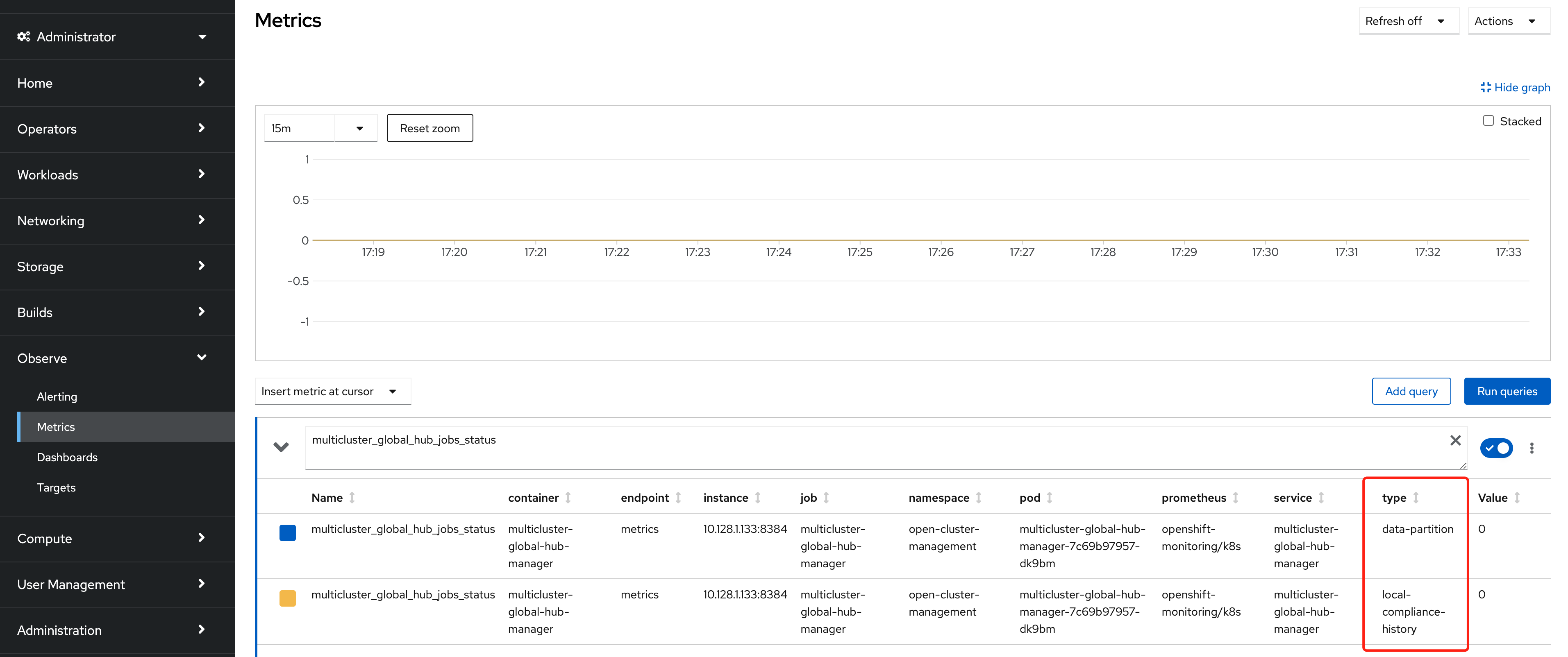The height and width of the screenshot is (657, 1568).
Task: Click the Hide graph link
Action: (1515, 88)
